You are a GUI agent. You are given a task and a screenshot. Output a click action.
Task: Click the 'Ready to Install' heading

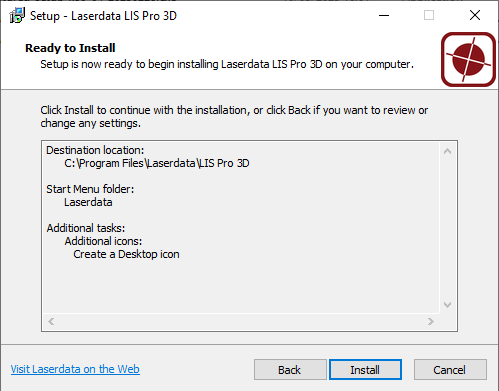[x=70, y=48]
